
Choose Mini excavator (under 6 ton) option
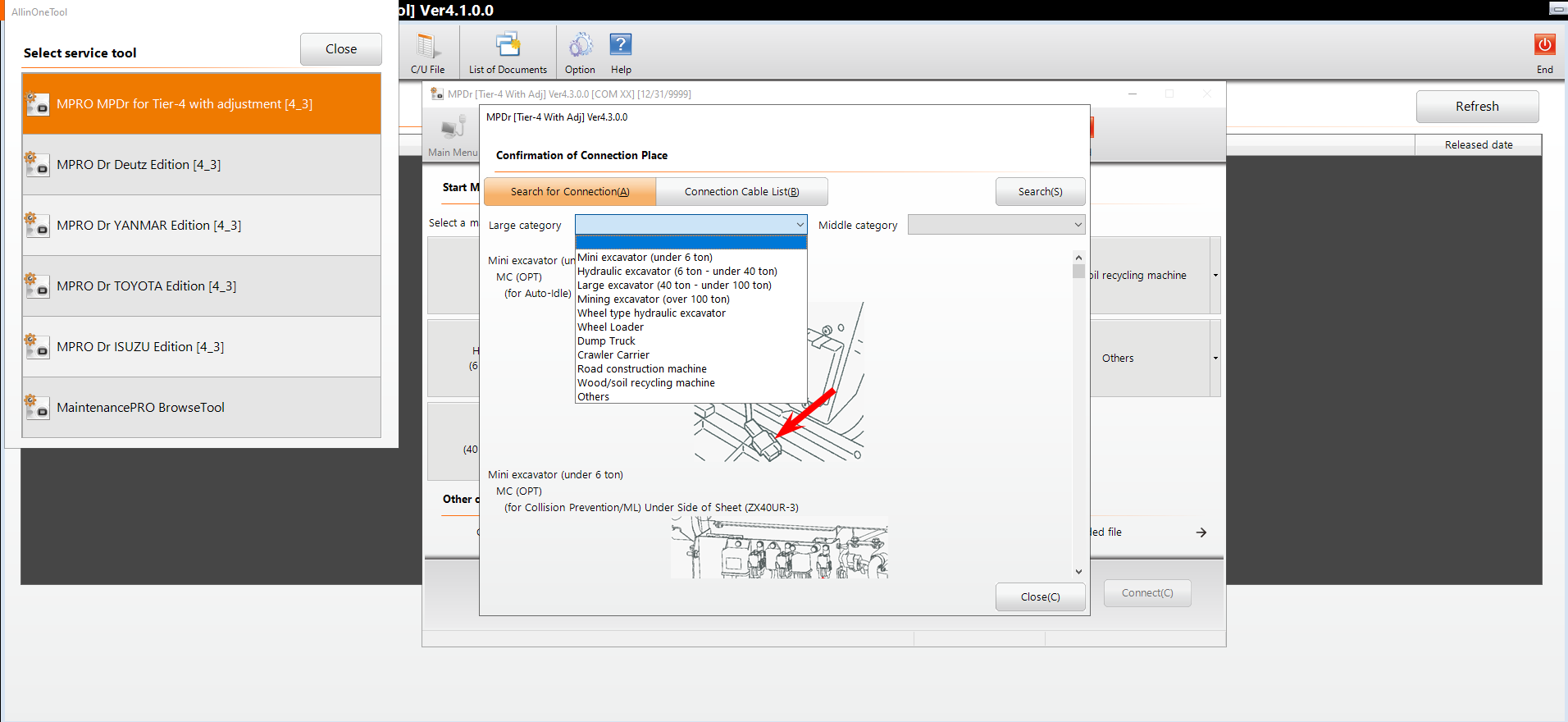(691, 258)
